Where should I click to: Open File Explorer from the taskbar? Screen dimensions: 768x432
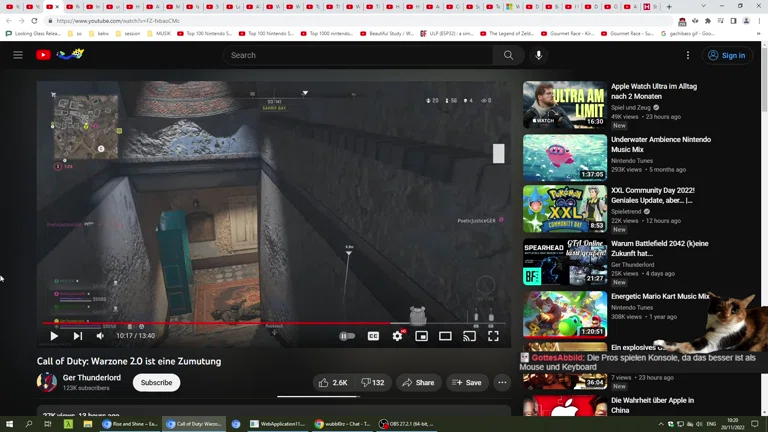coord(88,424)
